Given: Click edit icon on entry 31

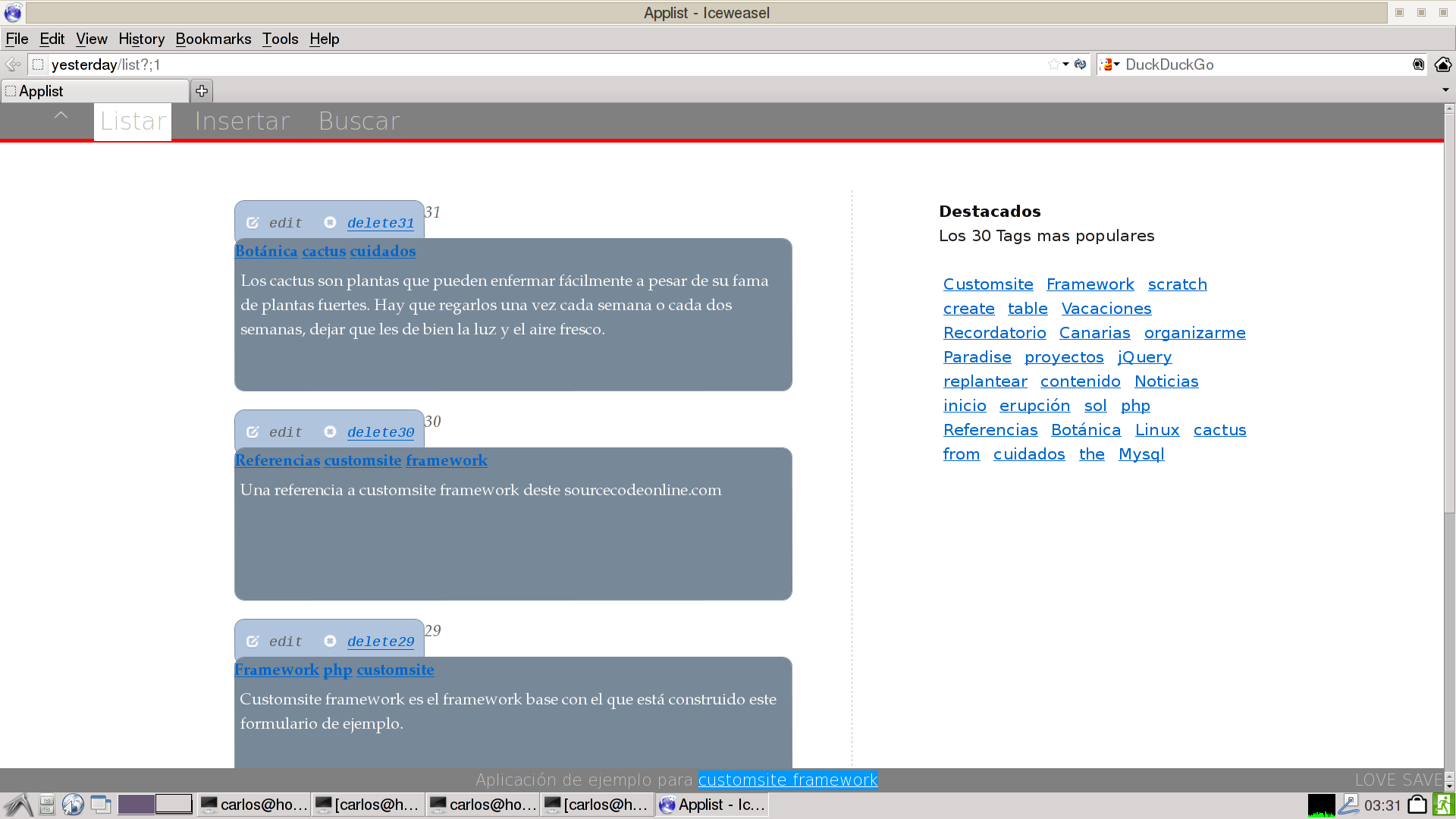Looking at the screenshot, I should coord(253,223).
